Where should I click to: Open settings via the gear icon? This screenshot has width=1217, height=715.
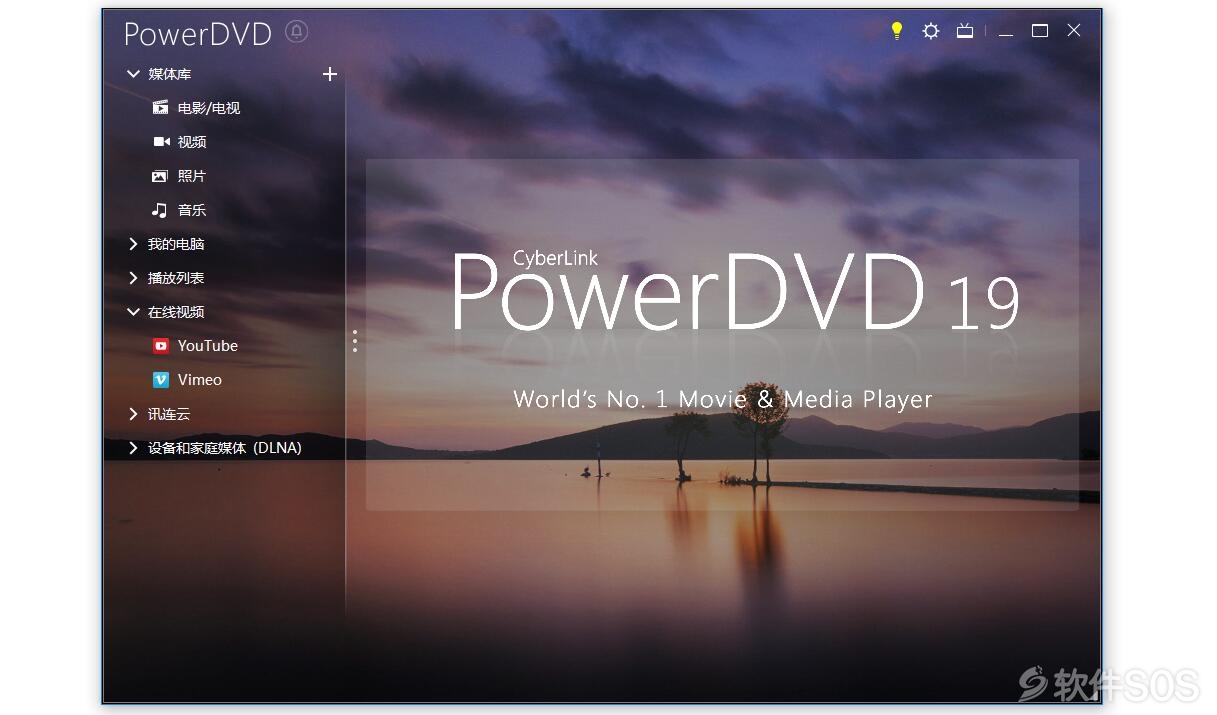pos(931,31)
